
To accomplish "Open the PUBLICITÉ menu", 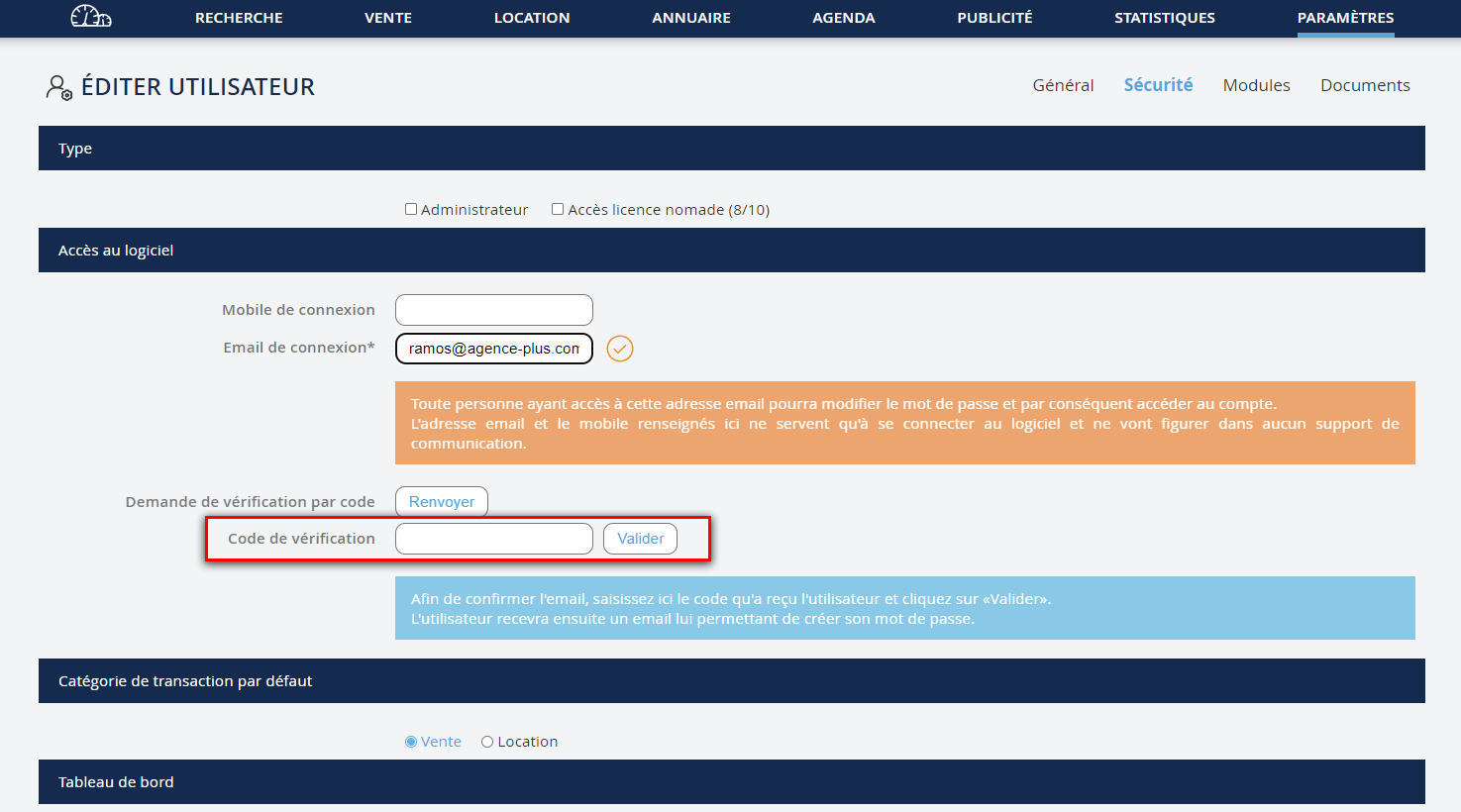I will click(994, 18).
